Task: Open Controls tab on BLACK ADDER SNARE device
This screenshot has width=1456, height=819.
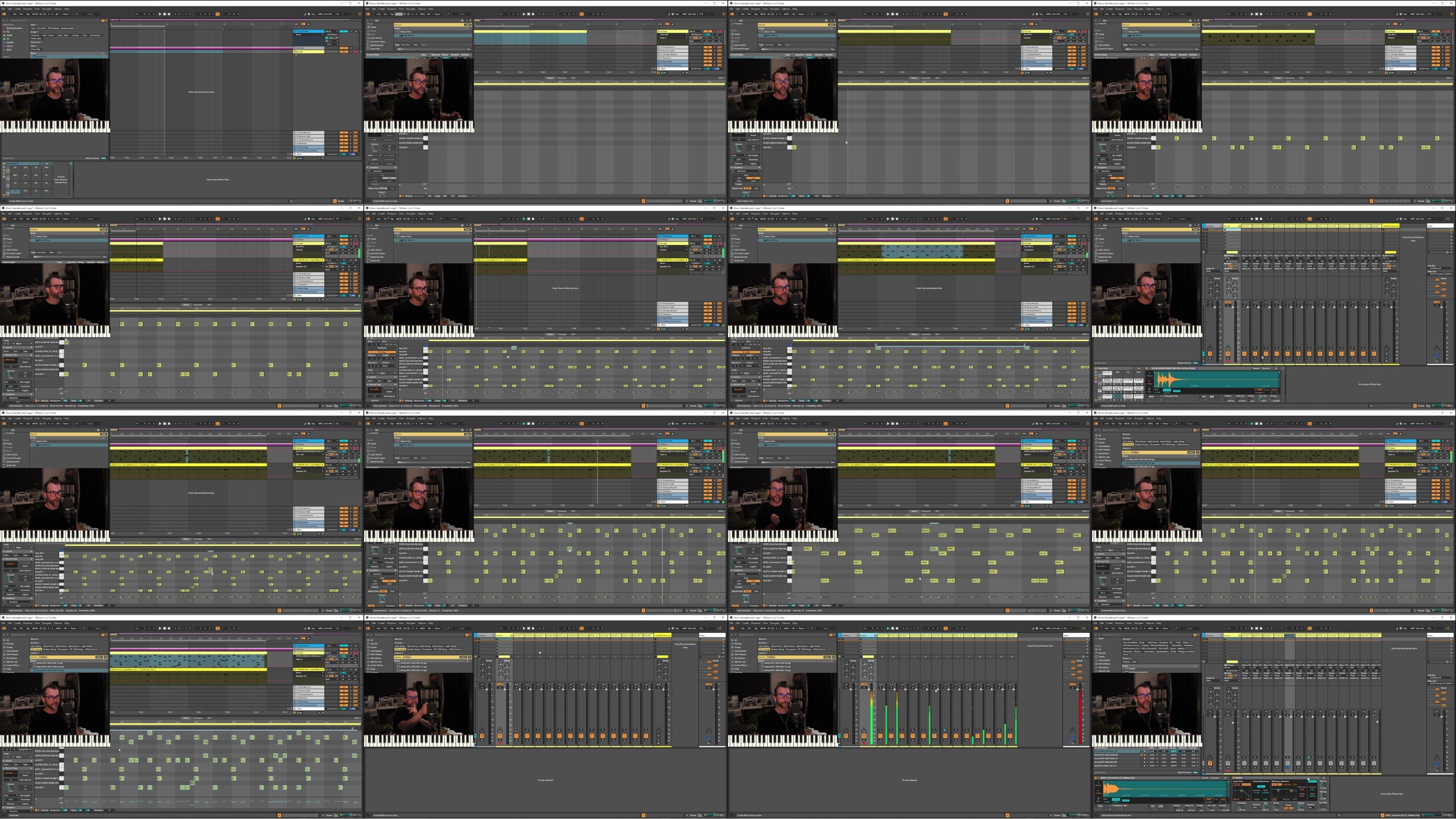Action: (1266, 369)
